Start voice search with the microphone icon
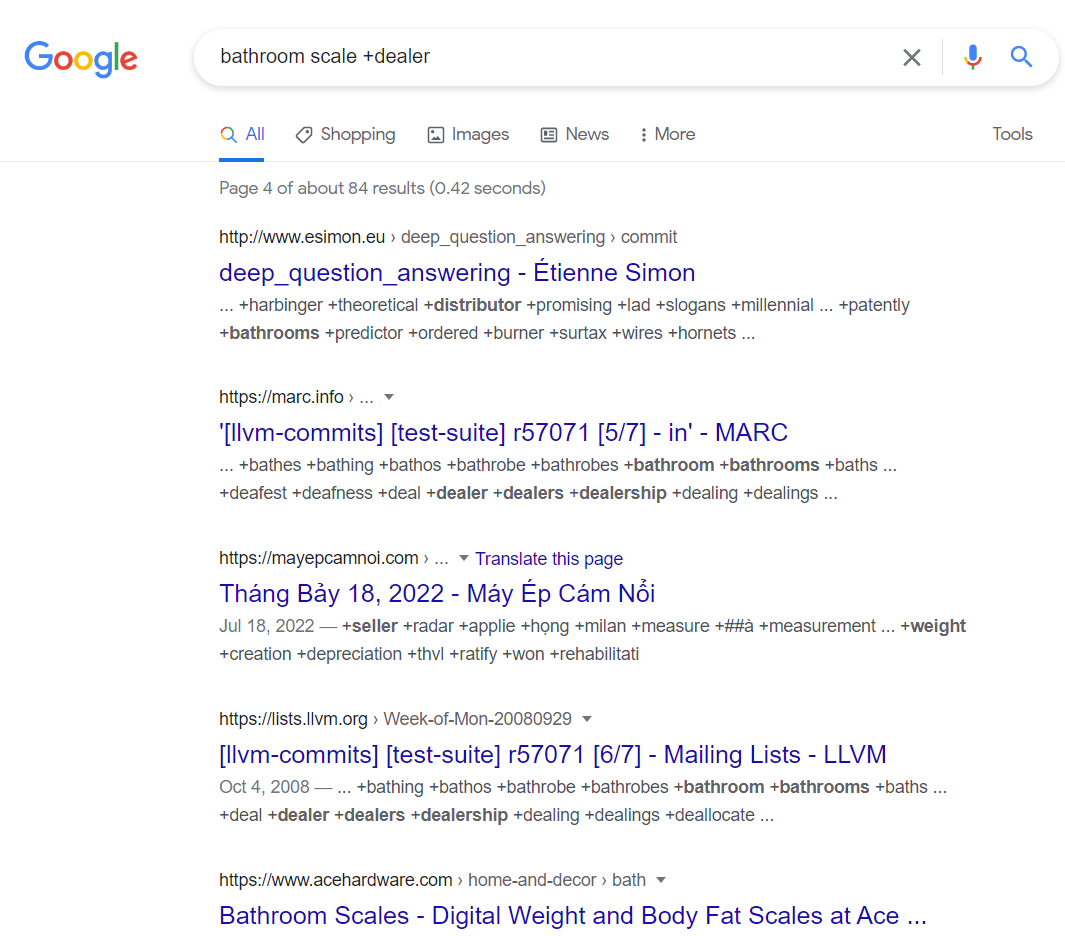Image resolution: width=1065 pixels, height=936 pixels. point(973,57)
